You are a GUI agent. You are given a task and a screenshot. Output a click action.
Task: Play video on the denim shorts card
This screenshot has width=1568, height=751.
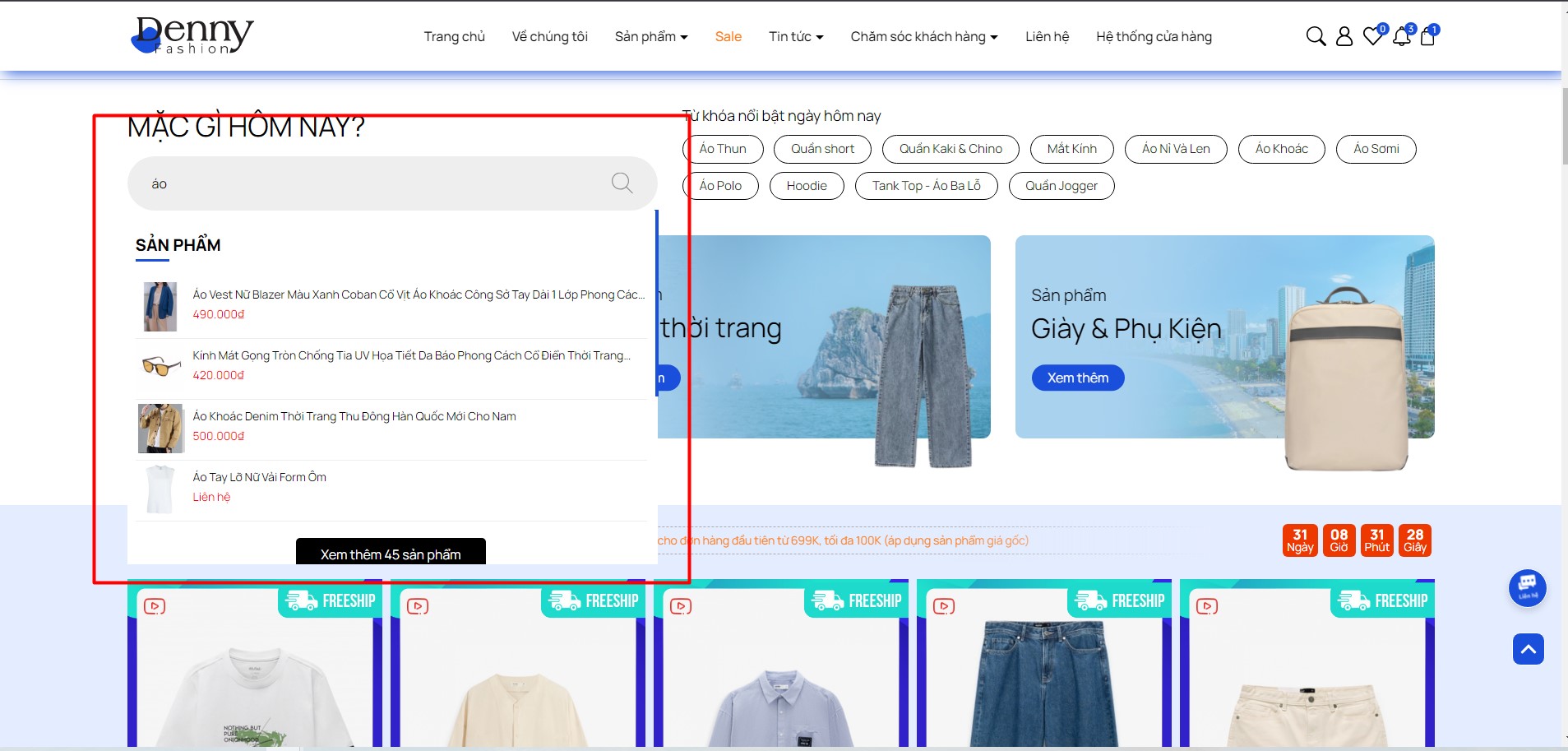944,606
